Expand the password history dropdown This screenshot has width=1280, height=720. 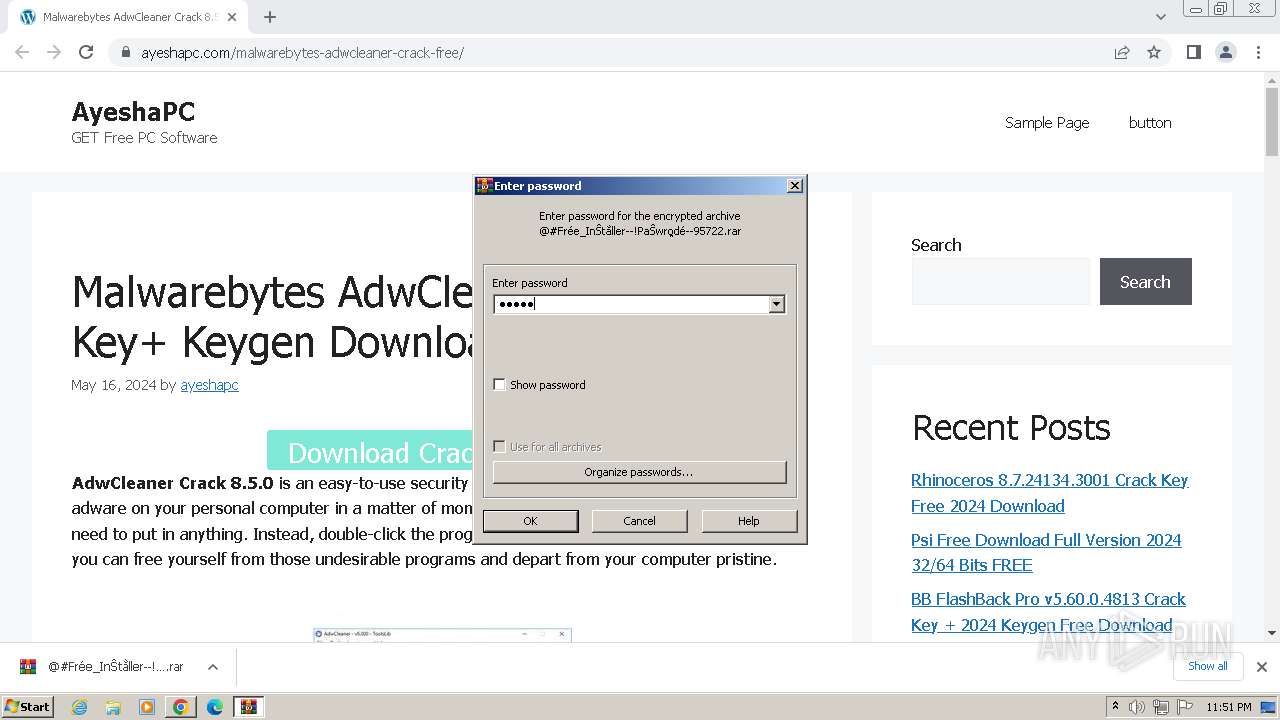click(x=777, y=304)
